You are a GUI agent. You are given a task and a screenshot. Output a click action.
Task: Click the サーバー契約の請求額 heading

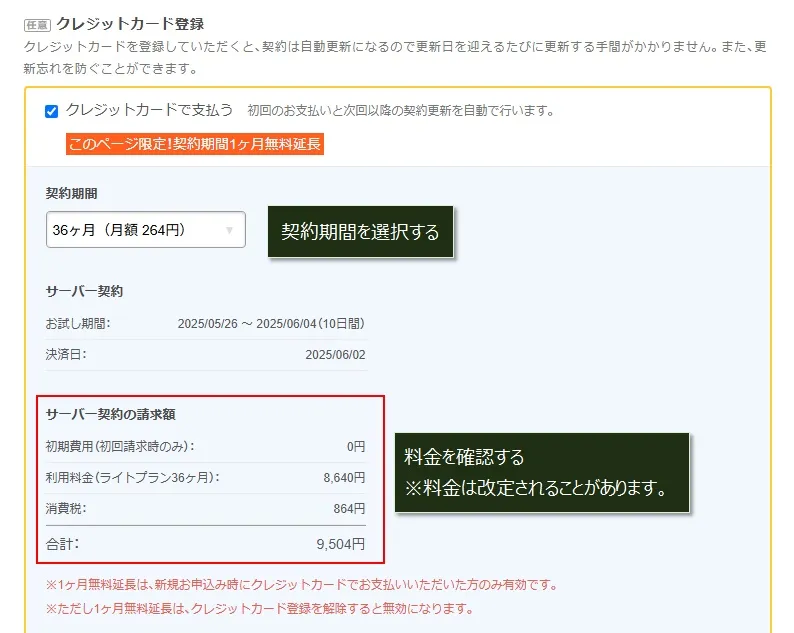[x=111, y=414]
